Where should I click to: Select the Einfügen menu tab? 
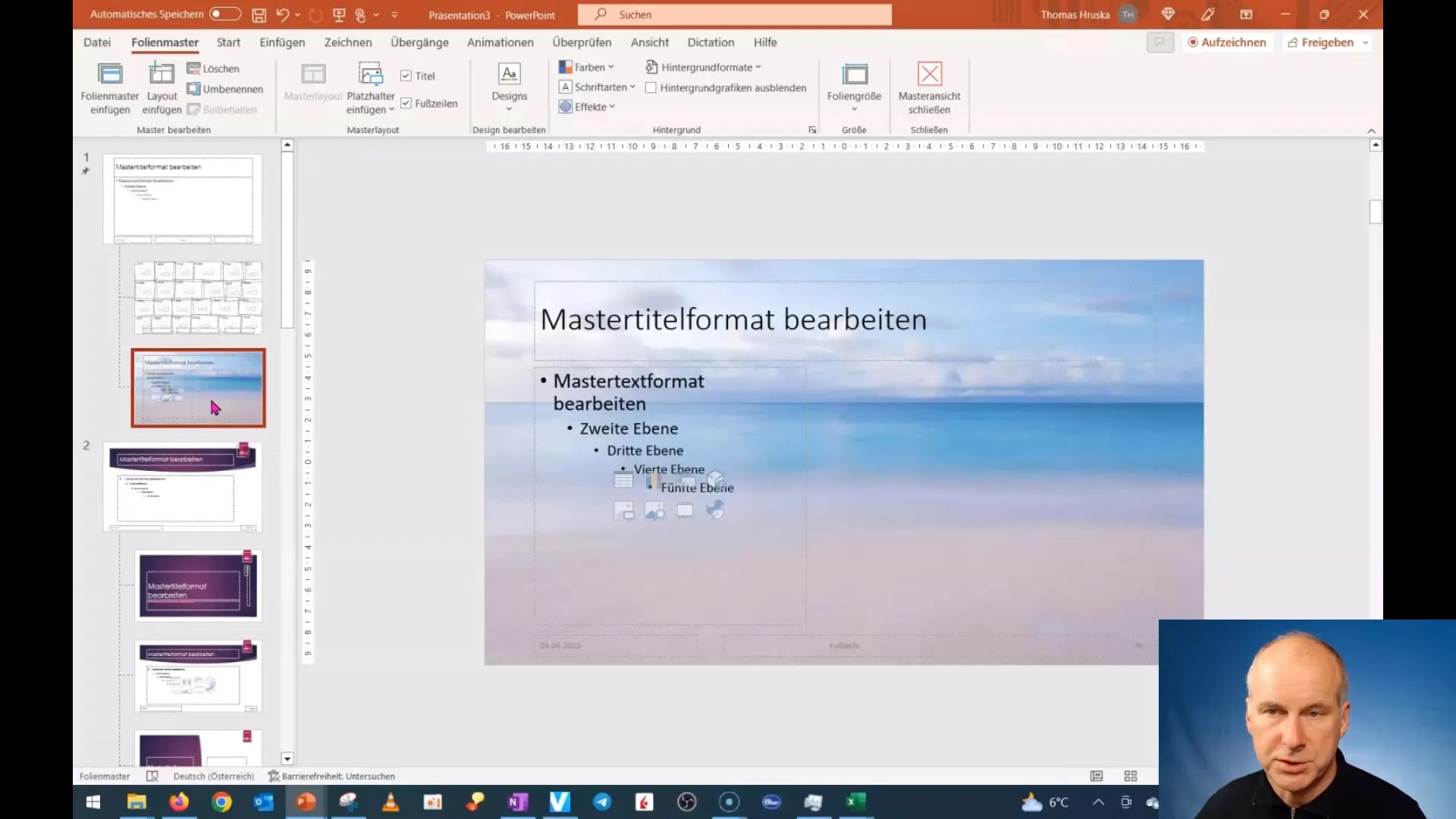281,42
